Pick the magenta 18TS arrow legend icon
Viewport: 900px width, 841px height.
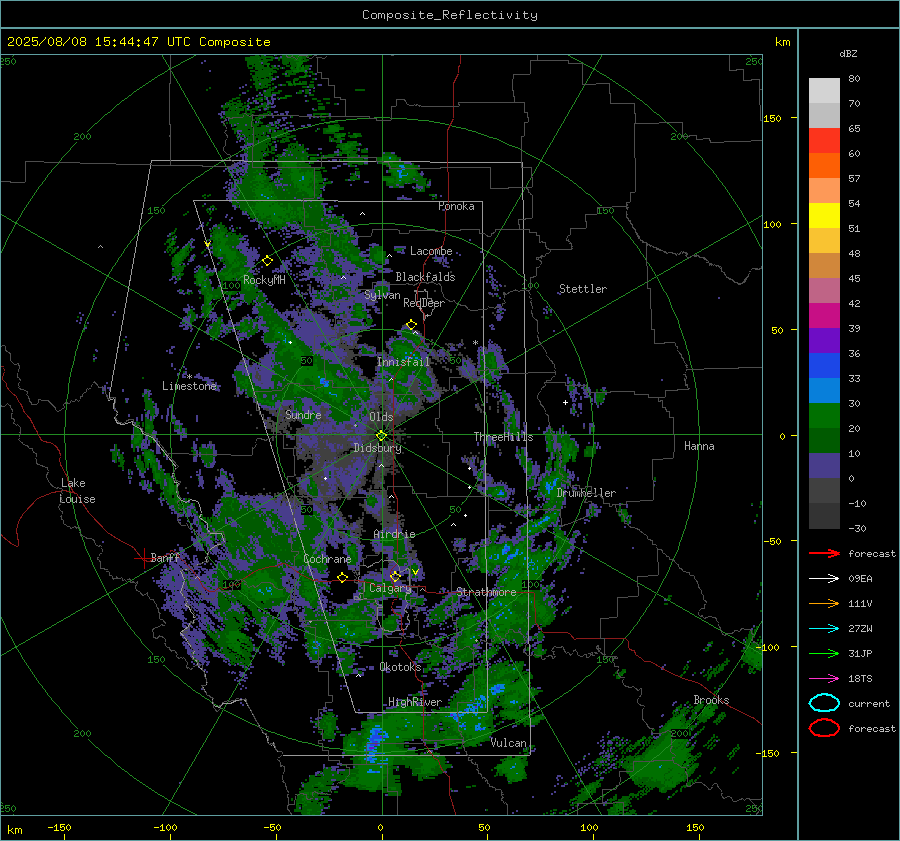pos(824,679)
